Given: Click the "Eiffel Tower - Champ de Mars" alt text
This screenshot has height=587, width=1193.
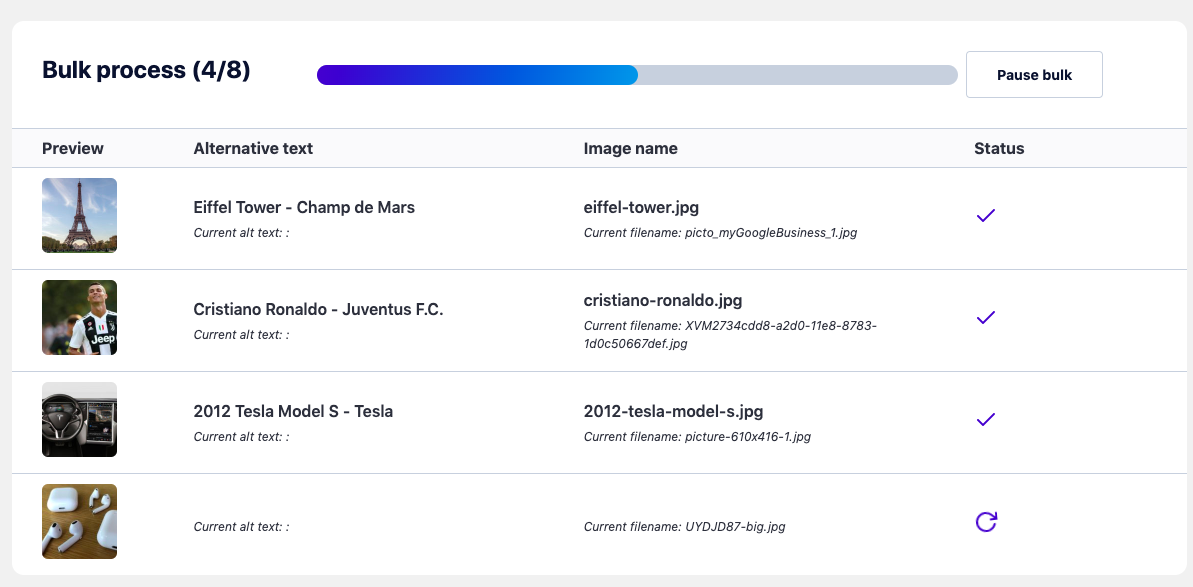Looking at the screenshot, I should pyautogui.click(x=304, y=207).
